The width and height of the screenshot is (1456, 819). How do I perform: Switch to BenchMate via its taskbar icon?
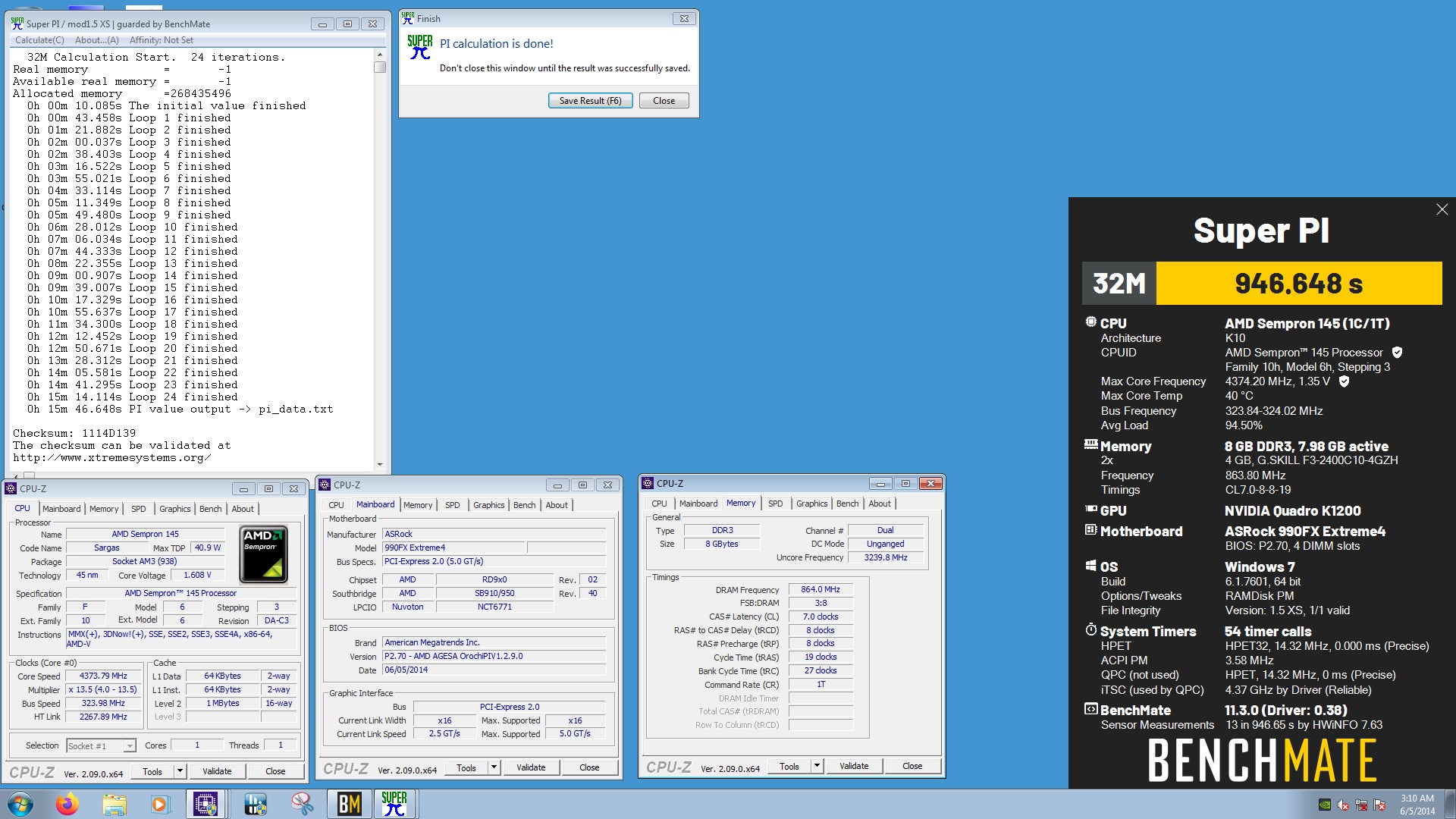point(349,804)
